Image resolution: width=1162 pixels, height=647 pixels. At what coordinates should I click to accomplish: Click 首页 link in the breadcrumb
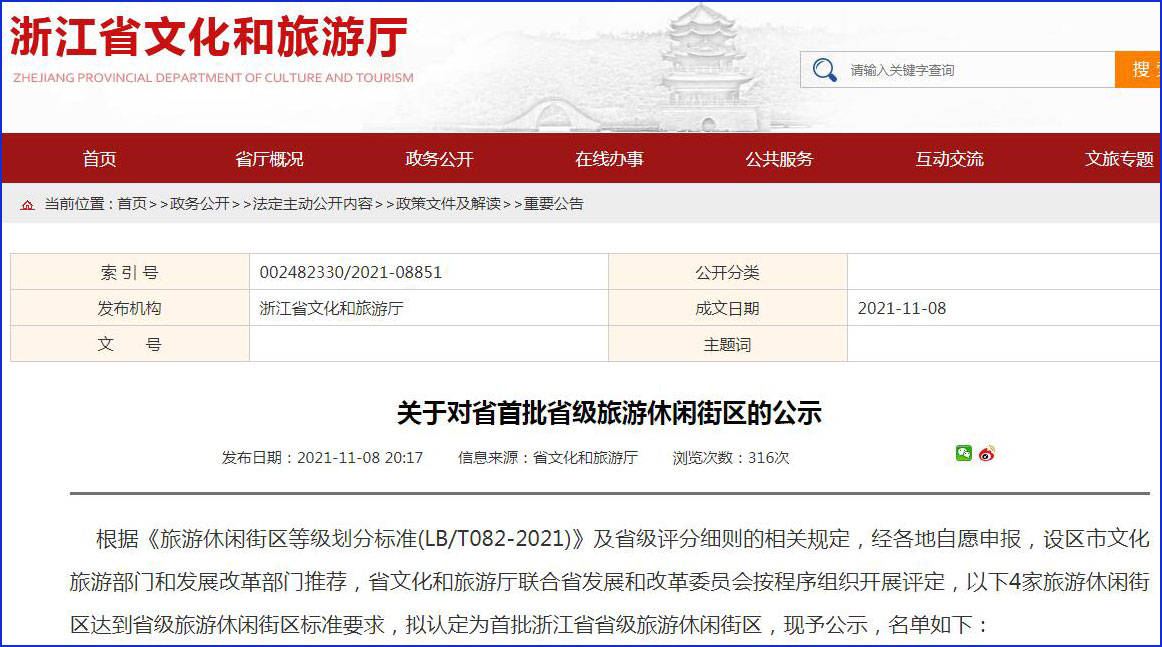click(x=132, y=204)
